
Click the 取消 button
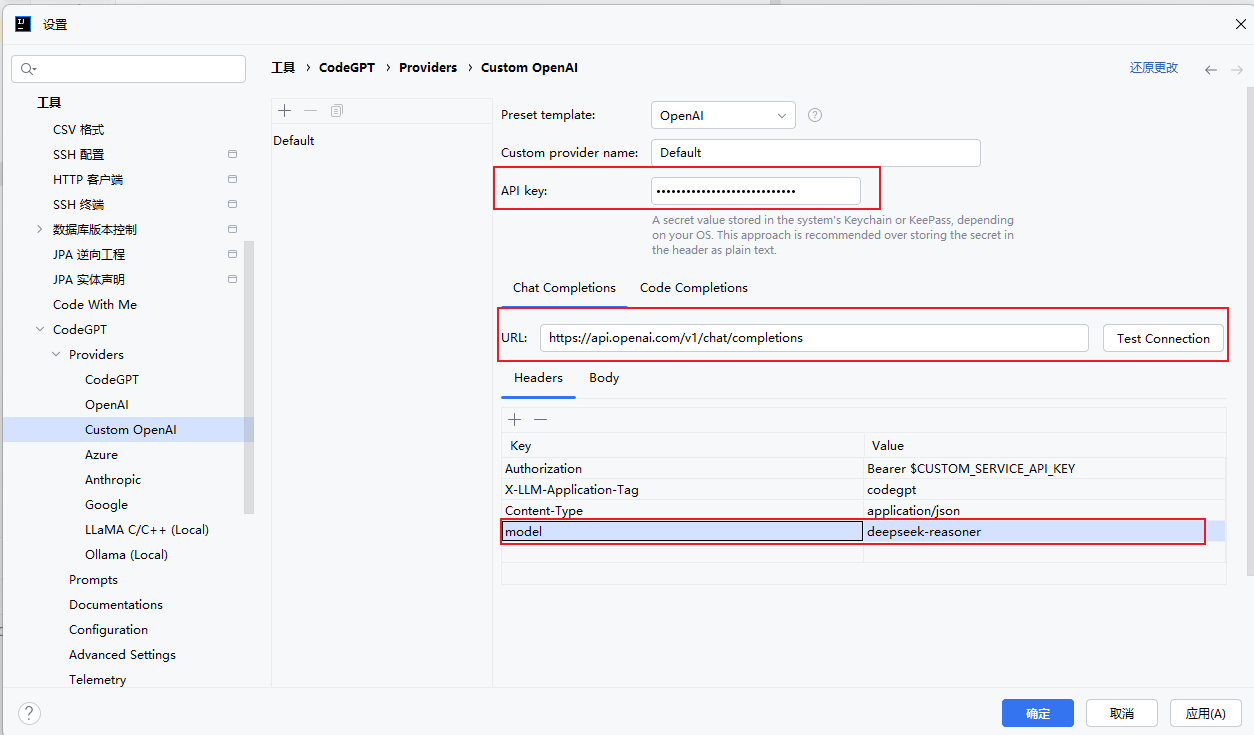tap(1122, 713)
